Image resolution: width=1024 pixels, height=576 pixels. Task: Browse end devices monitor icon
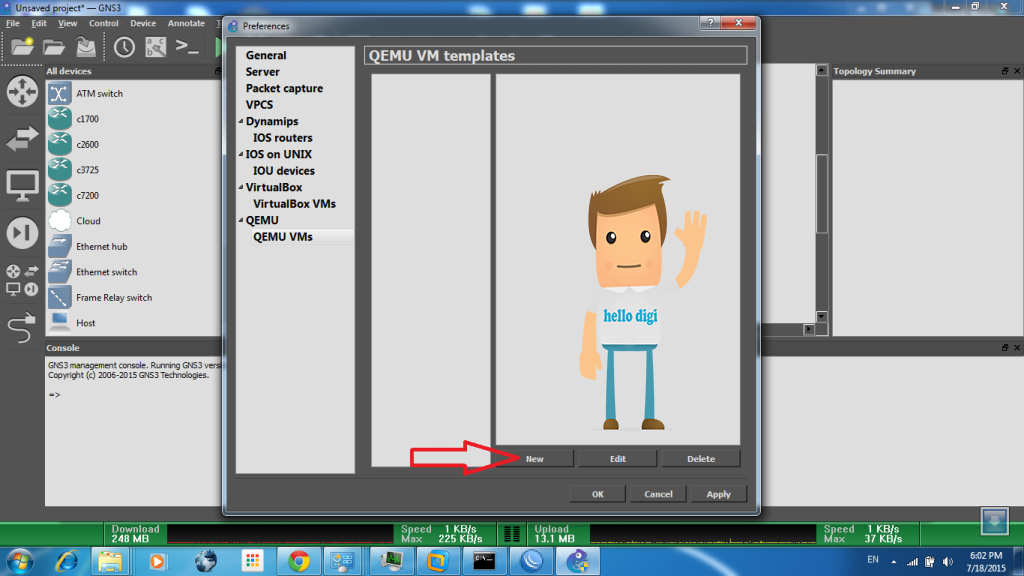(22, 186)
